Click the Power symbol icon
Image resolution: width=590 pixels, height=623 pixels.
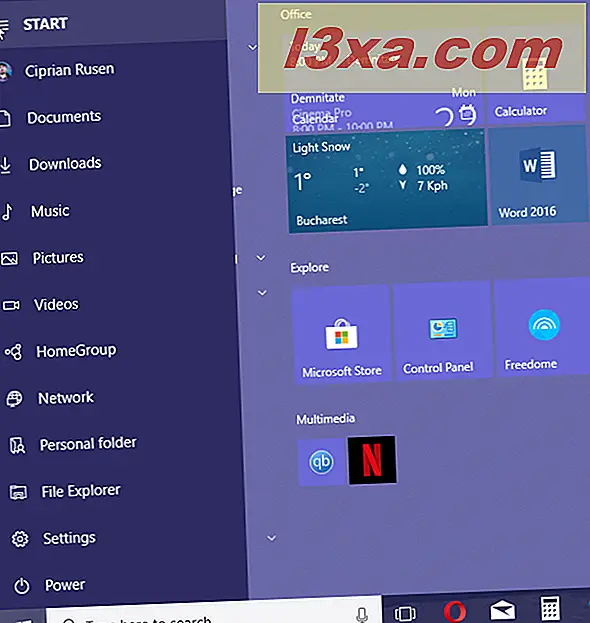(22, 586)
